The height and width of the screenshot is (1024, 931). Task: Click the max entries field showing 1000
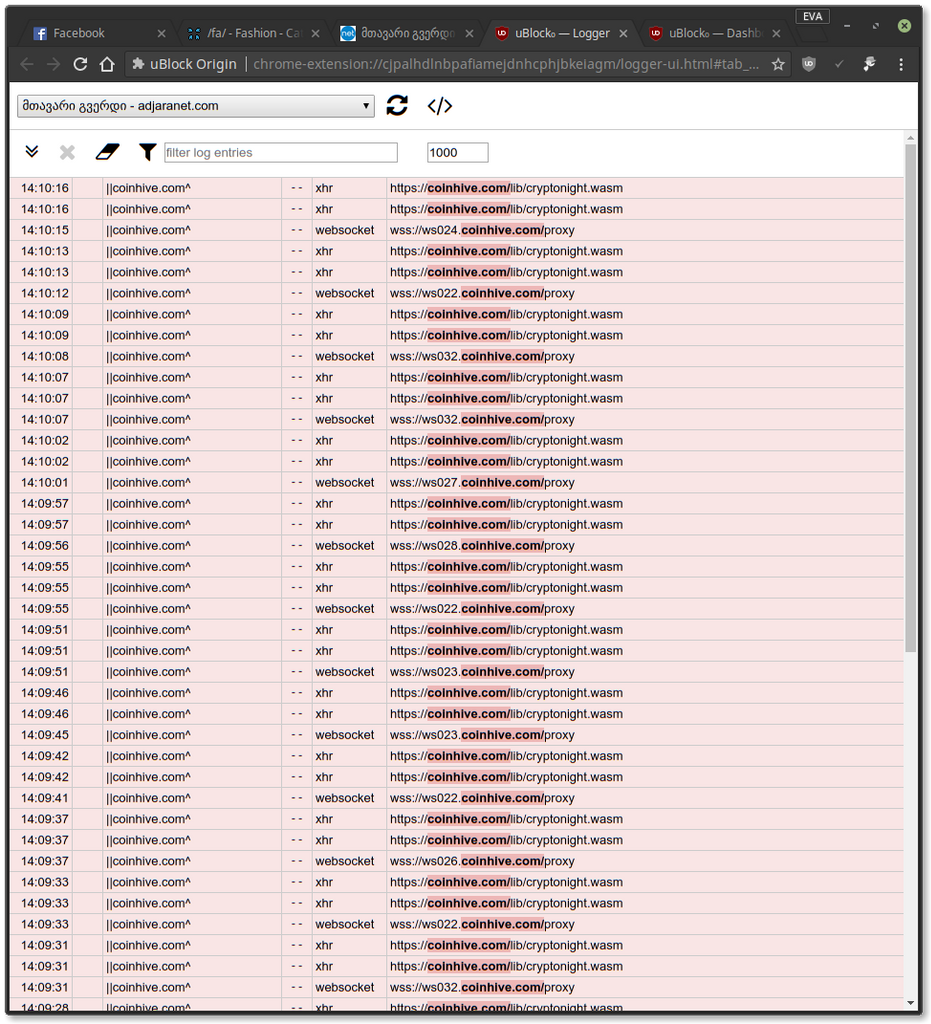click(x=457, y=152)
